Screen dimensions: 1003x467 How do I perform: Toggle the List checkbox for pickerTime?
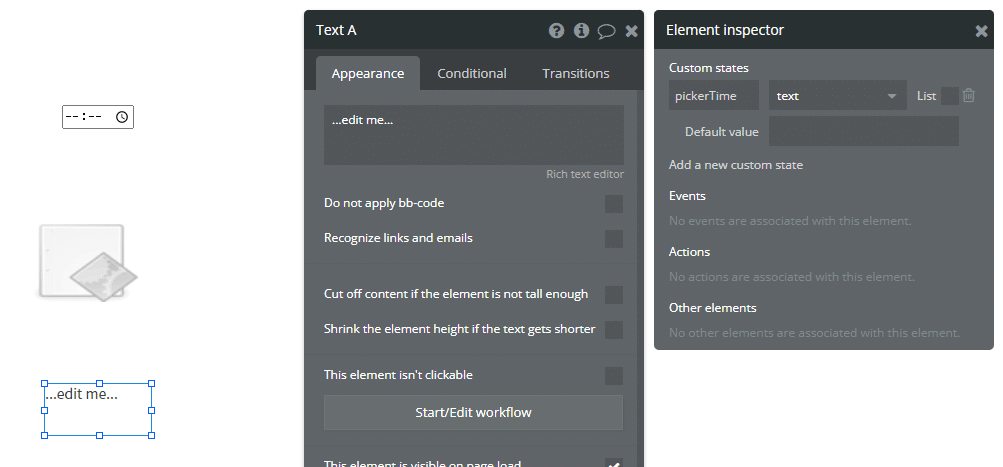coord(950,96)
